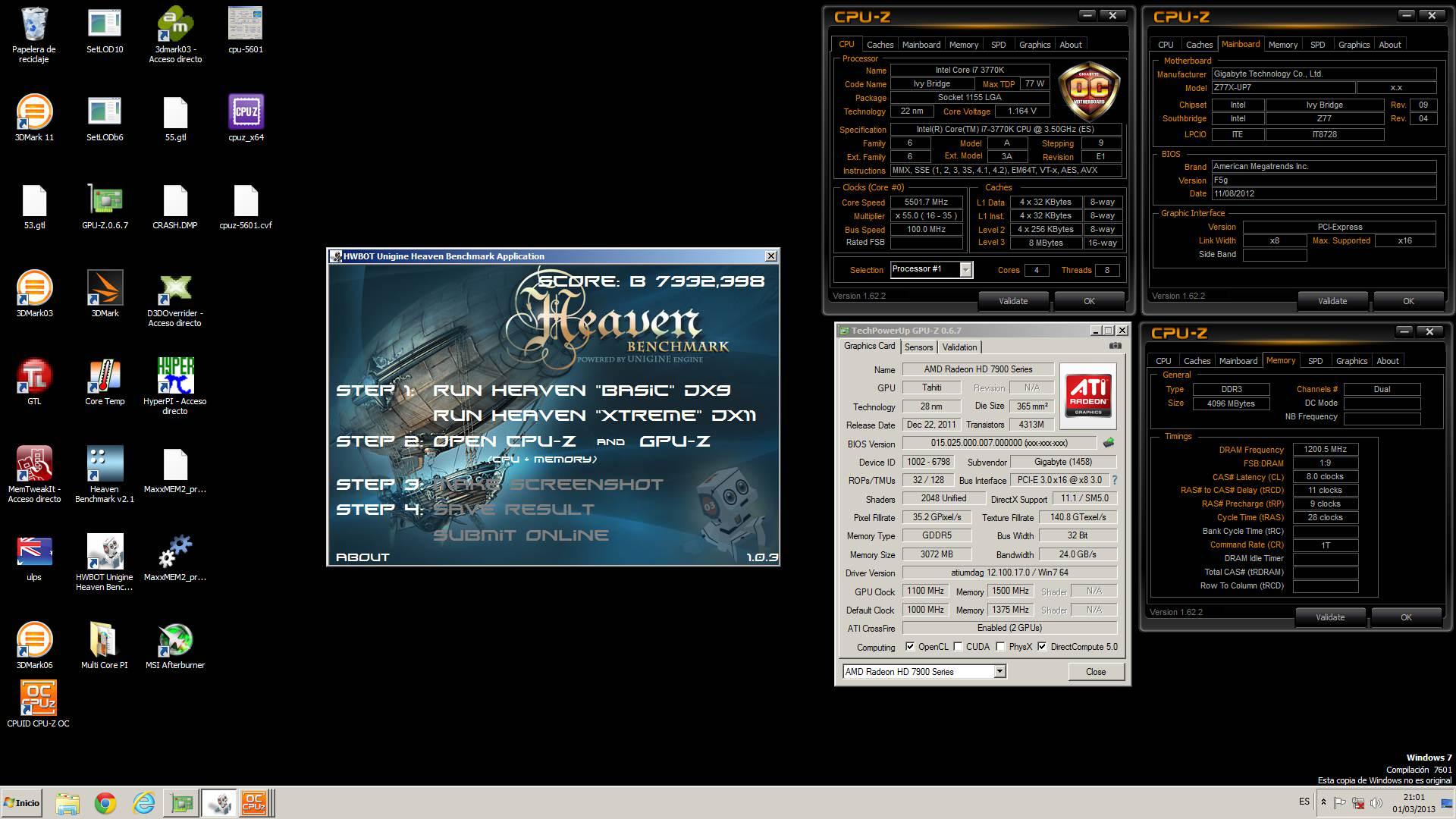Click the DRAM Frequency value field
The height and width of the screenshot is (819, 1456).
click(x=1325, y=450)
